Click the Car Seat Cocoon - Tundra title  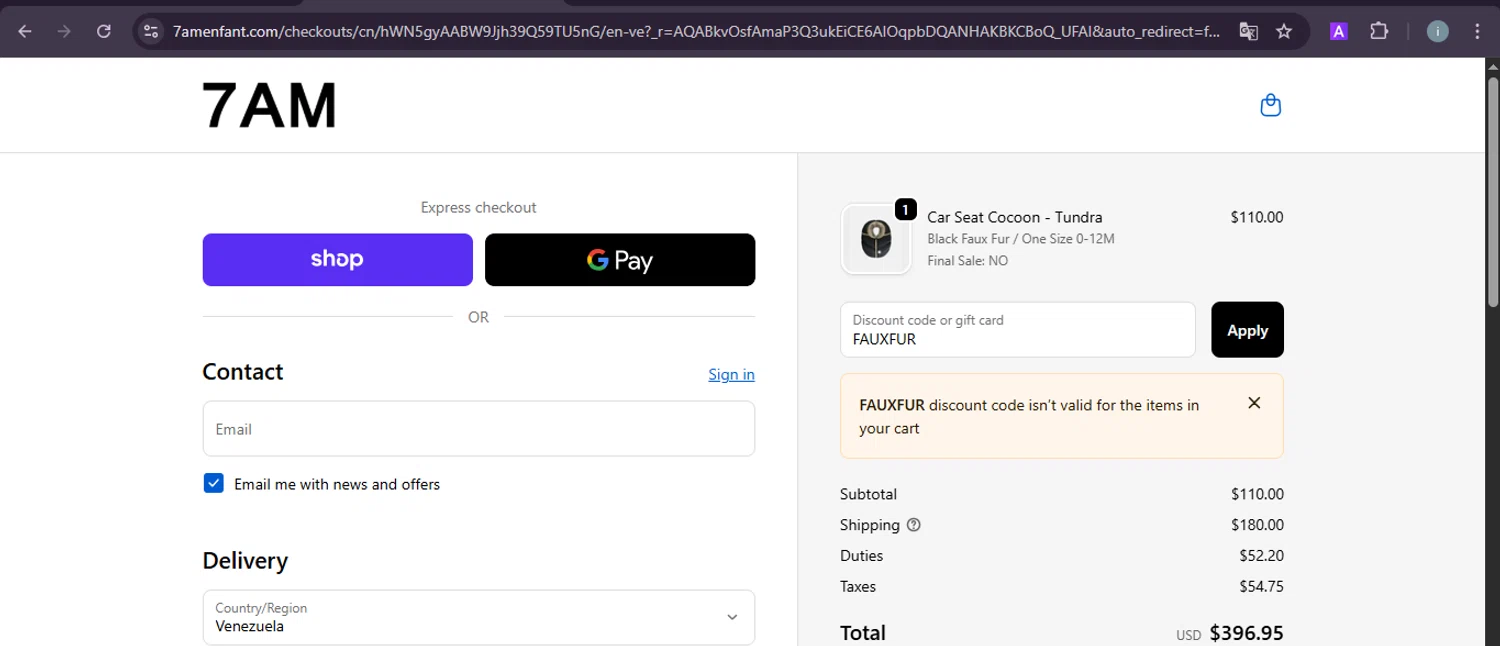pos(1015,217)
